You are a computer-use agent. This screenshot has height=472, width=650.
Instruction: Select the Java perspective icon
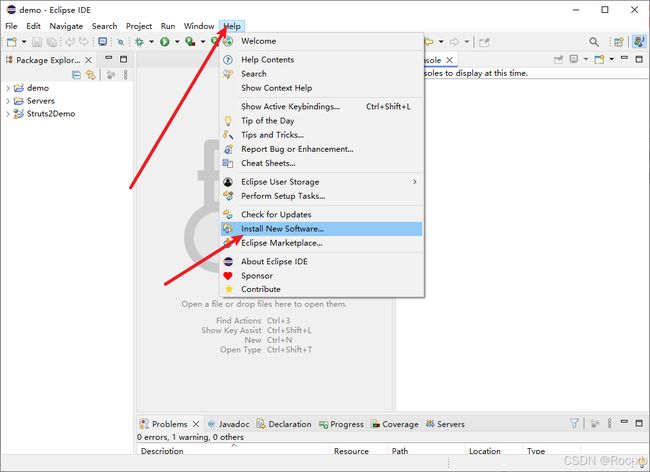(639, 42)
